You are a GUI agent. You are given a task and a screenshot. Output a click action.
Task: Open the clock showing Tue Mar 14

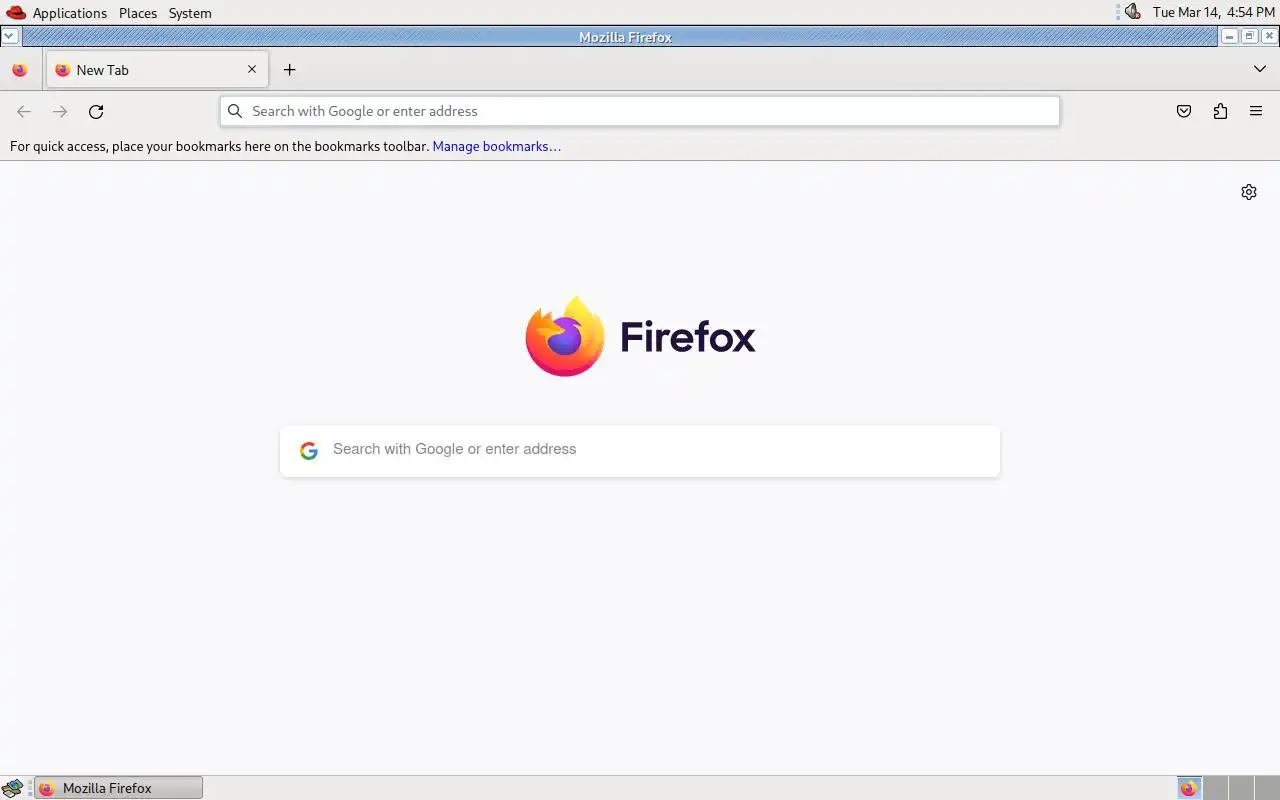click(1214, 13)
